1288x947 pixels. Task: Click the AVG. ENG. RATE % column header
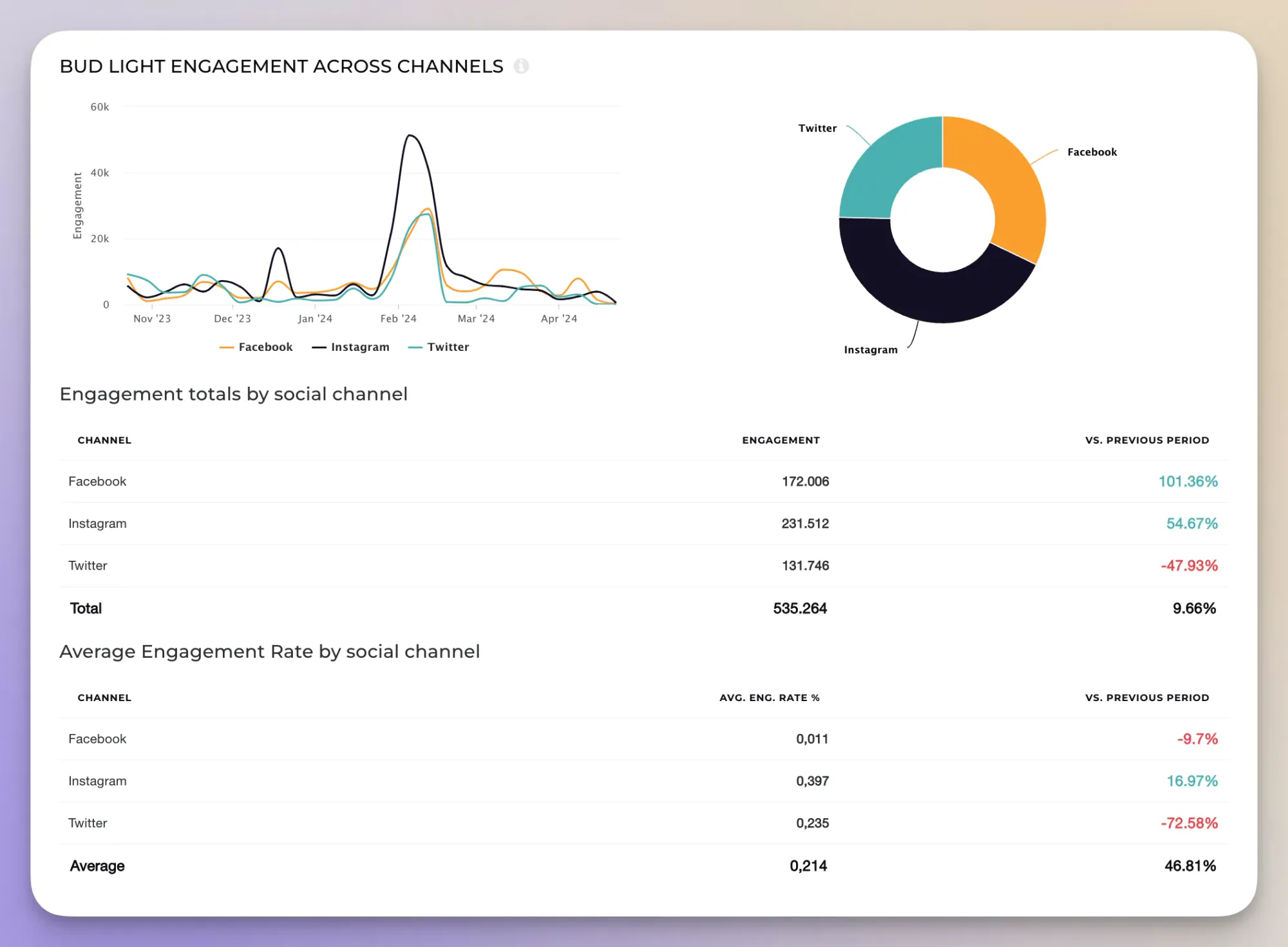(770, 698)
